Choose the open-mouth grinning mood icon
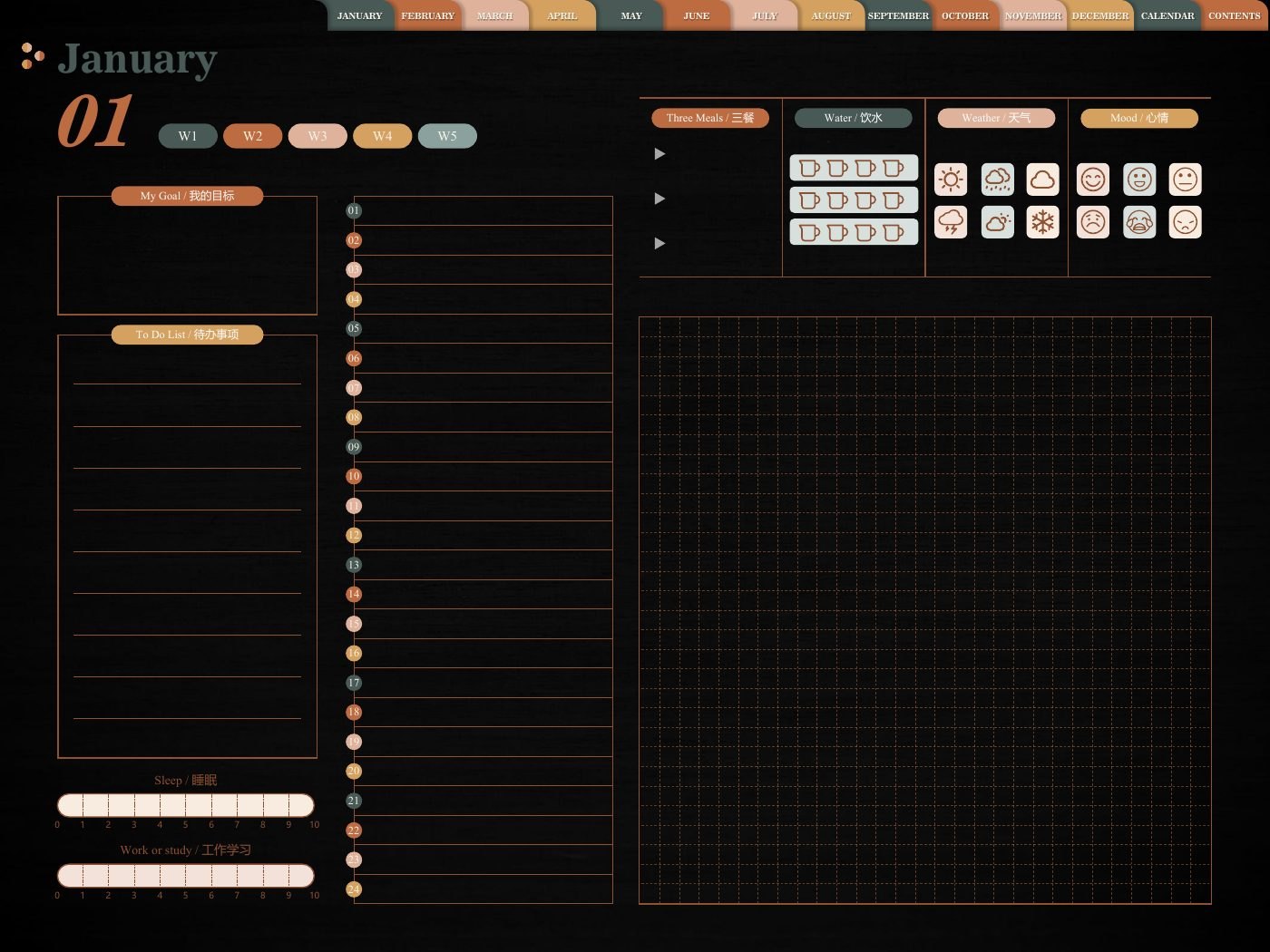The height and width of the screenshot is (952, 1270). tap(1139, 180)
